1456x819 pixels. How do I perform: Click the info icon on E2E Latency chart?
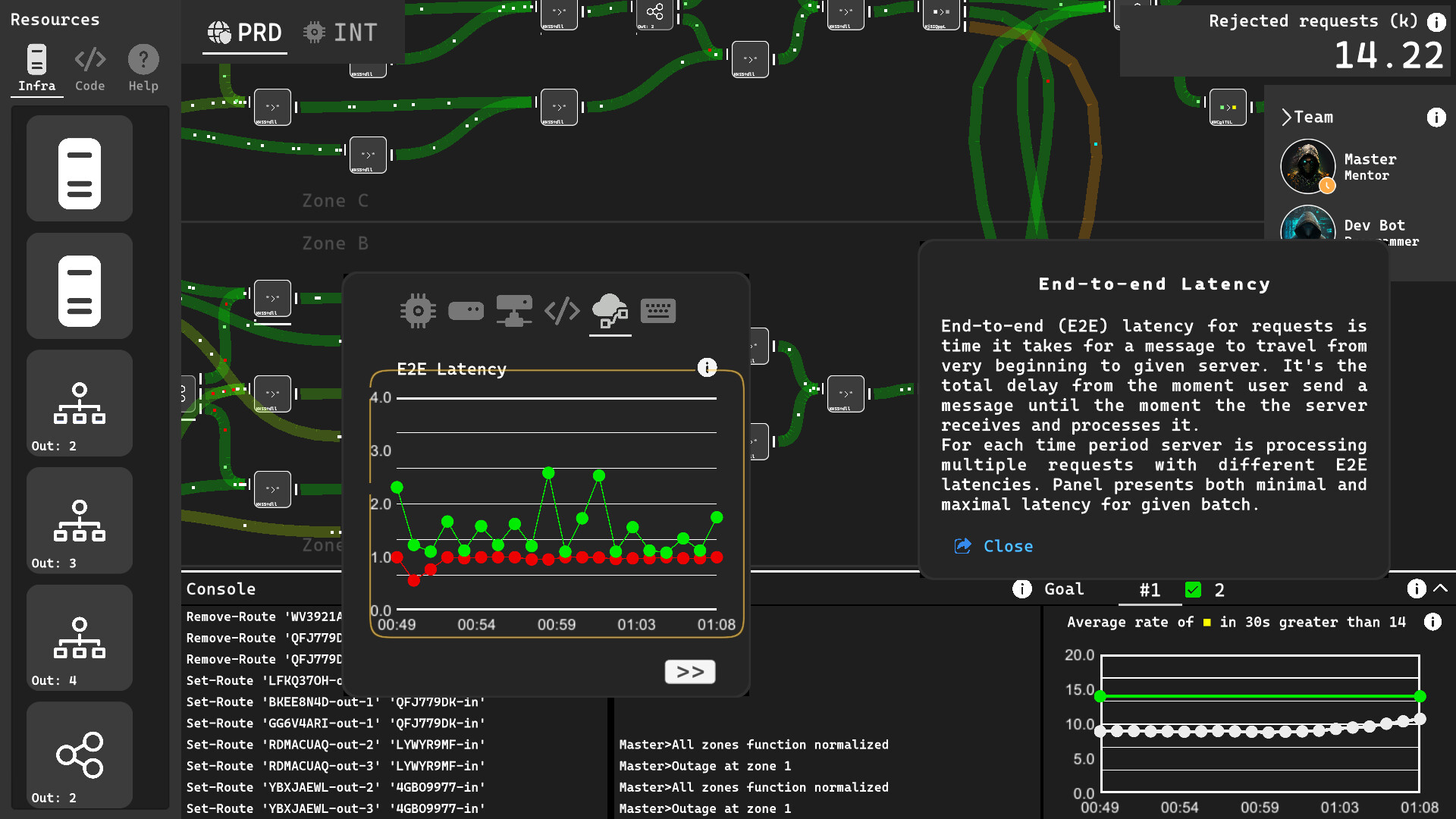[707, 368]
